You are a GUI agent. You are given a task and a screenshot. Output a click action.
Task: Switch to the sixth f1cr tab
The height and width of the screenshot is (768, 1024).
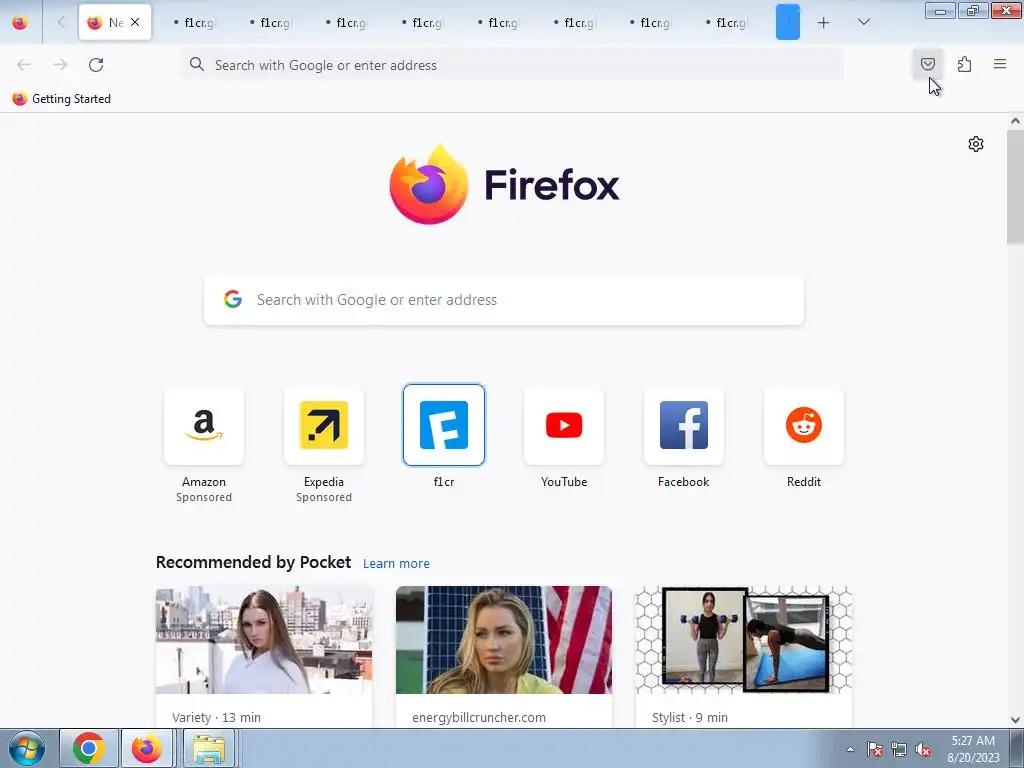(x=574, y=23)
